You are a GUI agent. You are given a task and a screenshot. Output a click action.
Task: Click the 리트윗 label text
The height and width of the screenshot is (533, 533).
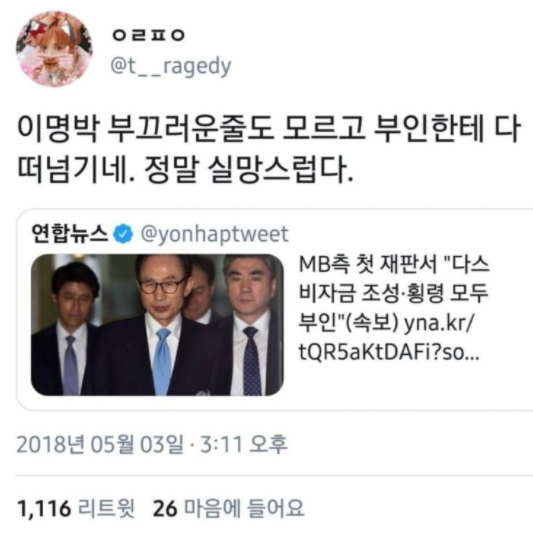(106, 509)
